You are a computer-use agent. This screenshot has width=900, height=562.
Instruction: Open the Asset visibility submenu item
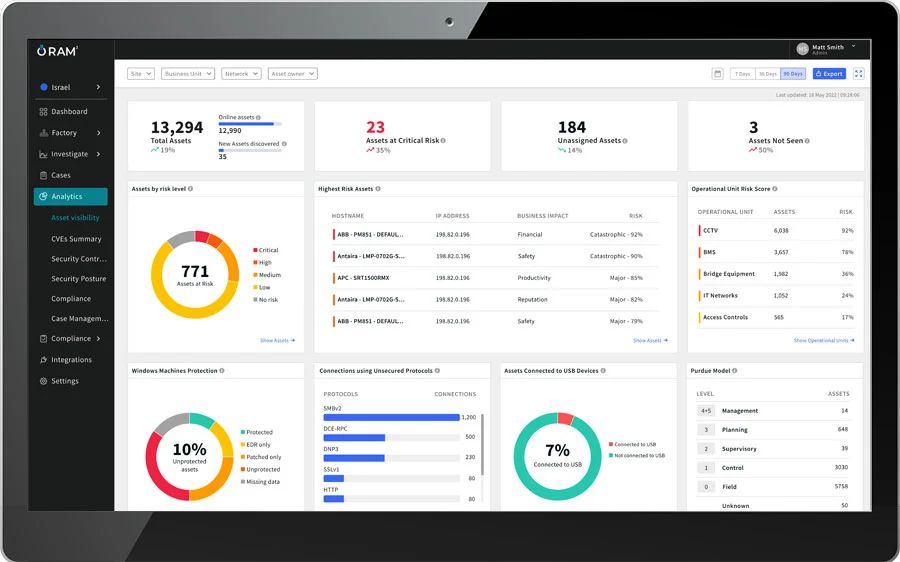coord(75,218)
